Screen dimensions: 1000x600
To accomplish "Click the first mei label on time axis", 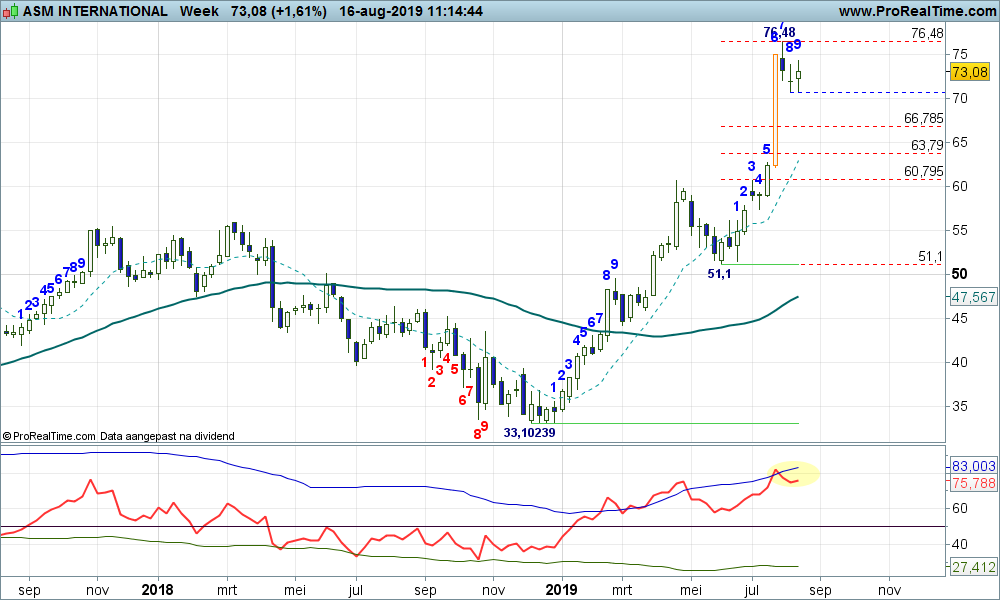I will pos(295,590).
